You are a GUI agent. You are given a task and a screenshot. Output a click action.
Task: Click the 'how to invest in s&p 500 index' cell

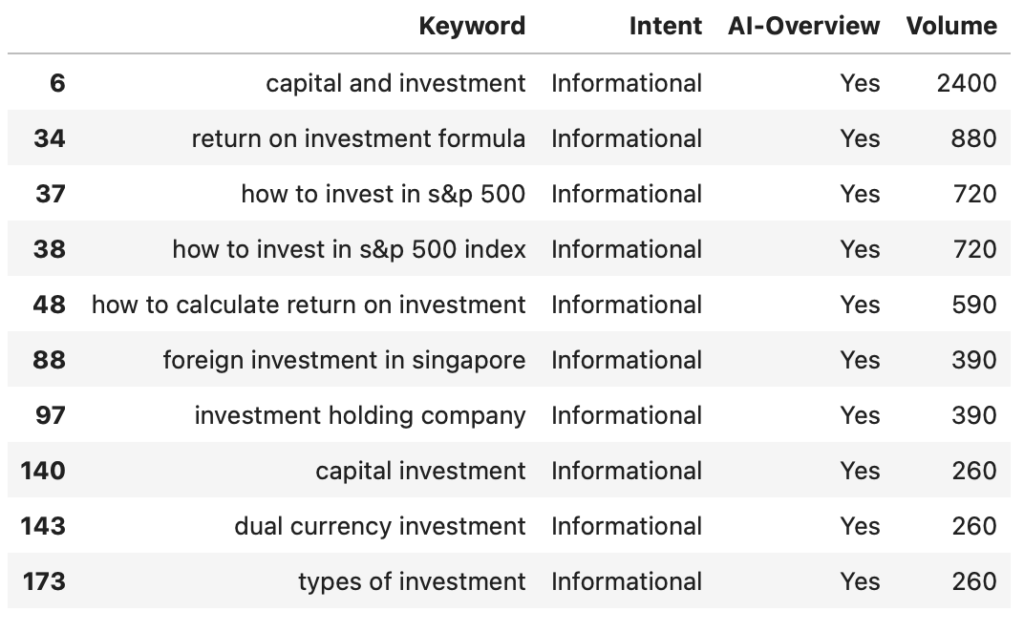(349, 249)
